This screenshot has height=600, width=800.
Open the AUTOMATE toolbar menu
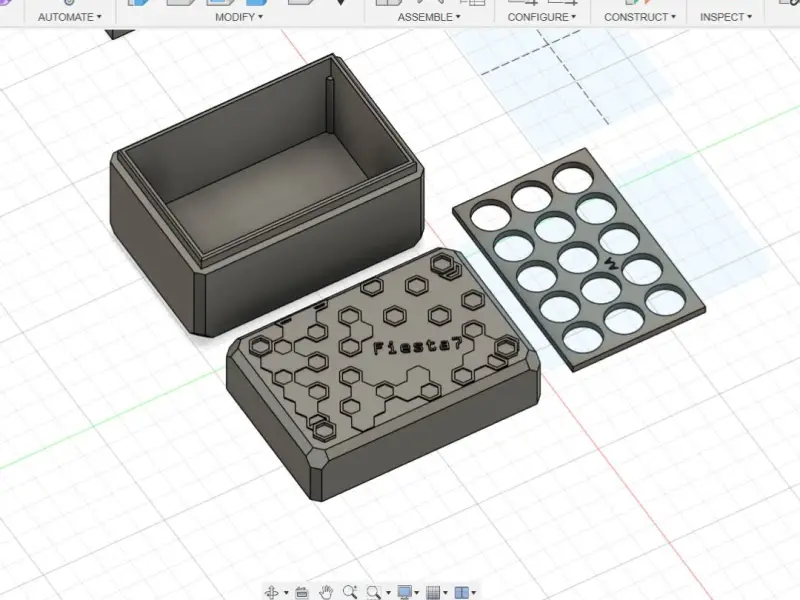click(x=70, y=17)
